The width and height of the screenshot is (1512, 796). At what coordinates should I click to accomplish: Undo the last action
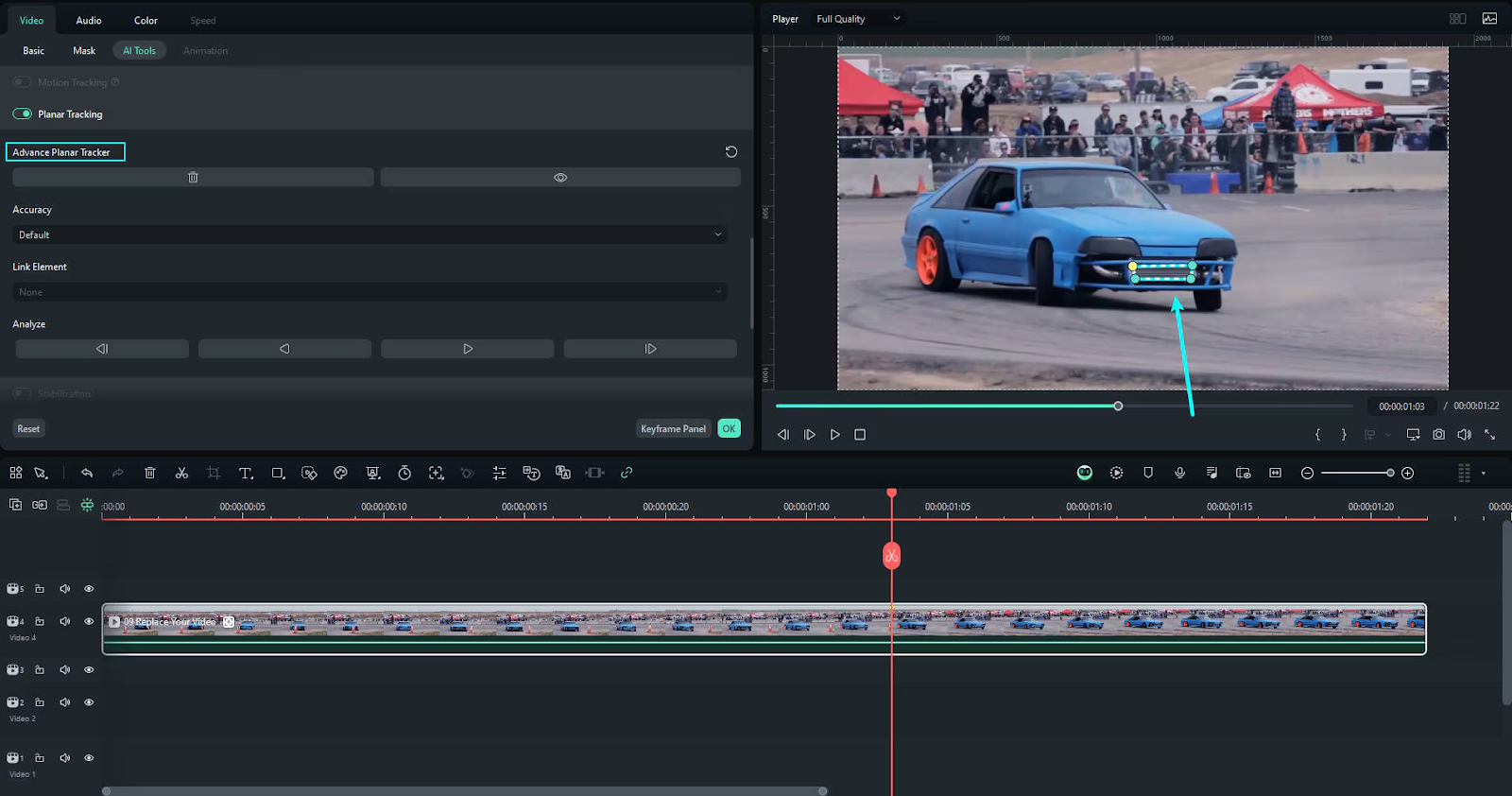[x=87, y=473]
